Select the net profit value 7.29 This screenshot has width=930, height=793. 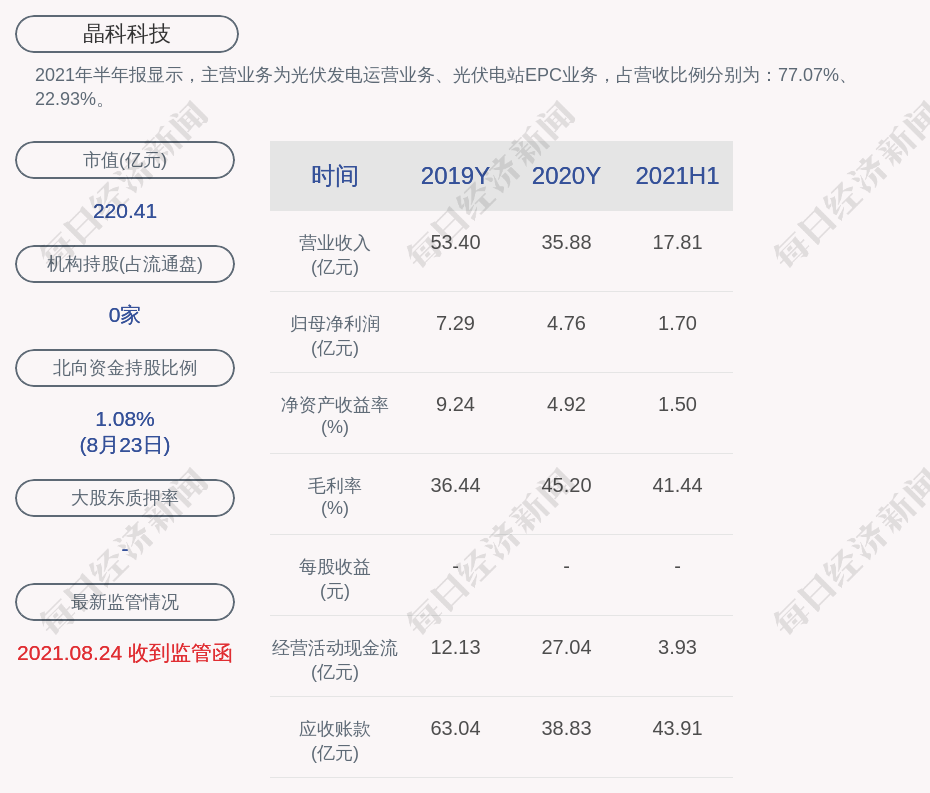click(x=456, y=323)
